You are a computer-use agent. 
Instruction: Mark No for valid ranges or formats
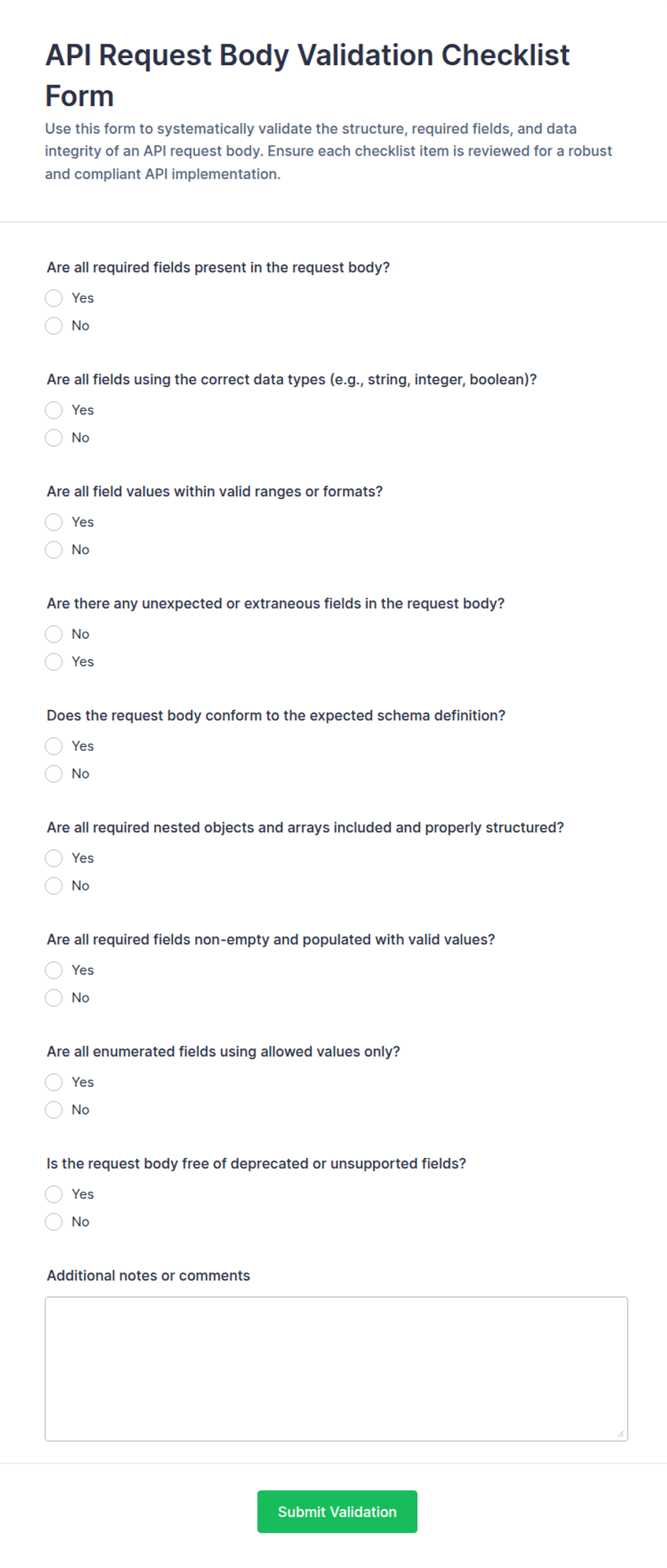(x=54, y=550)
